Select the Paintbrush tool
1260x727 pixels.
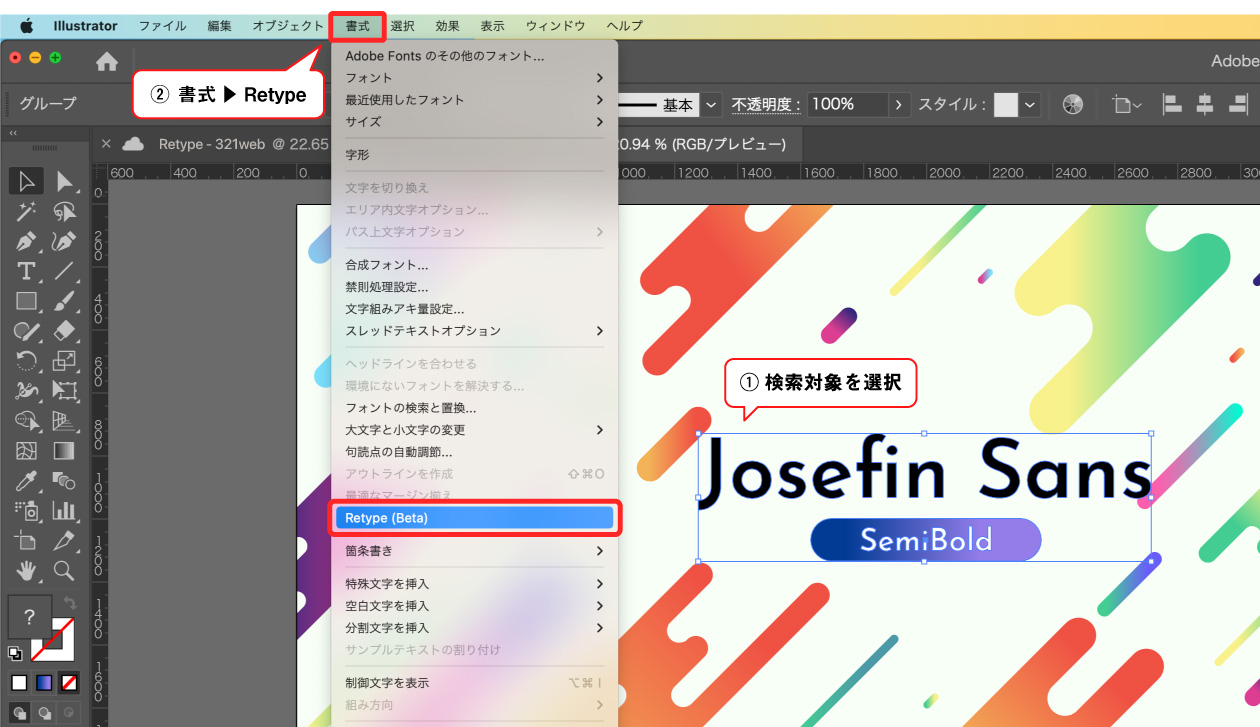point(65,301)
